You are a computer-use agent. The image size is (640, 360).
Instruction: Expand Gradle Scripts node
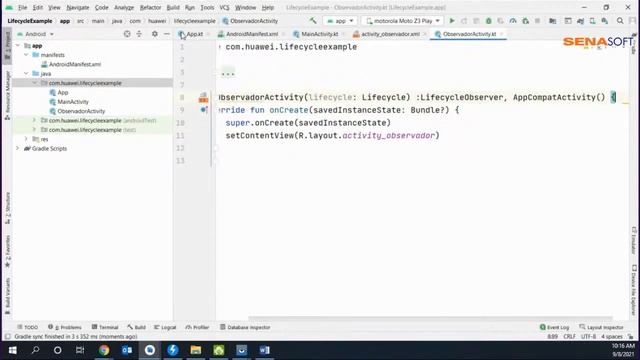click(x=18, y=149)
